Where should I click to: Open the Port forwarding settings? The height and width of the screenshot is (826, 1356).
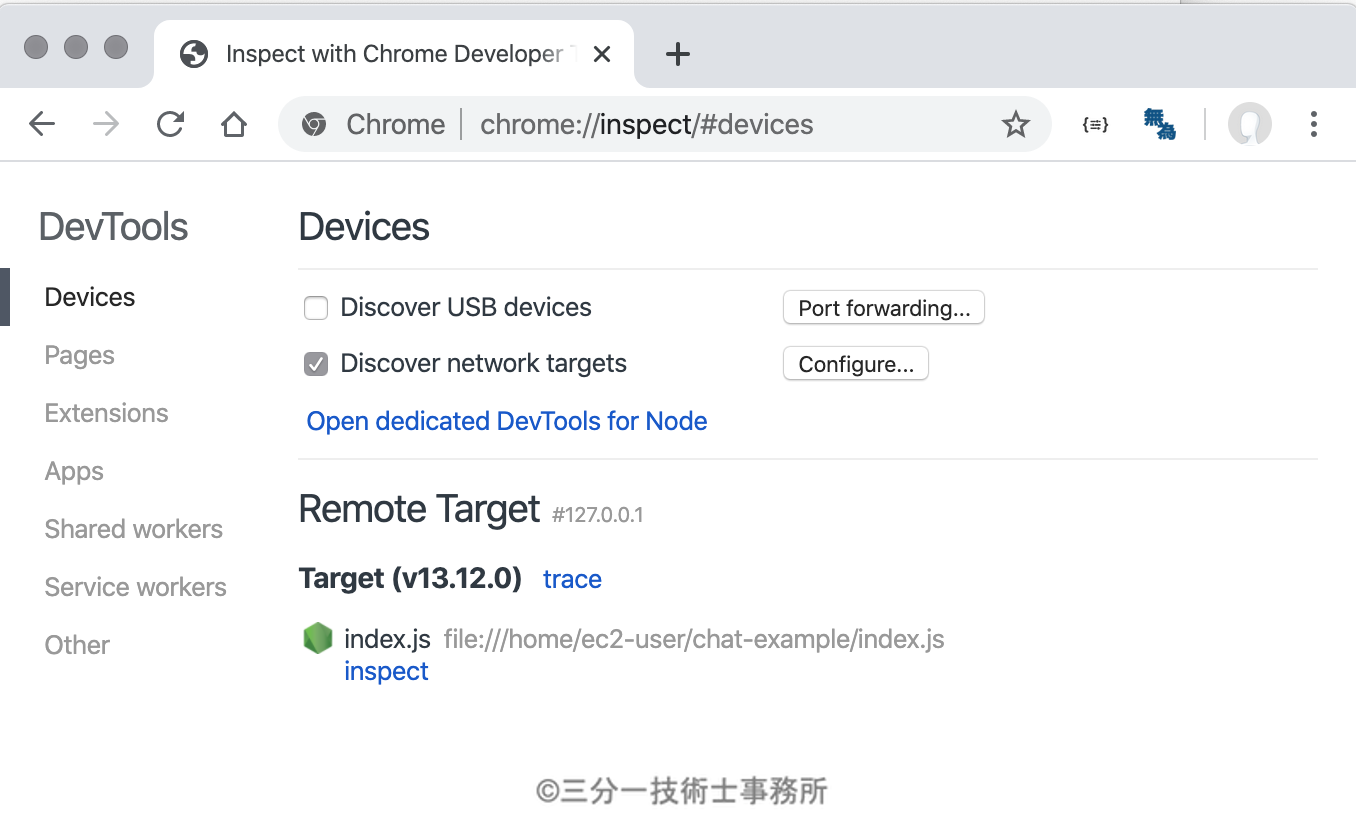(x=884, y=308)
